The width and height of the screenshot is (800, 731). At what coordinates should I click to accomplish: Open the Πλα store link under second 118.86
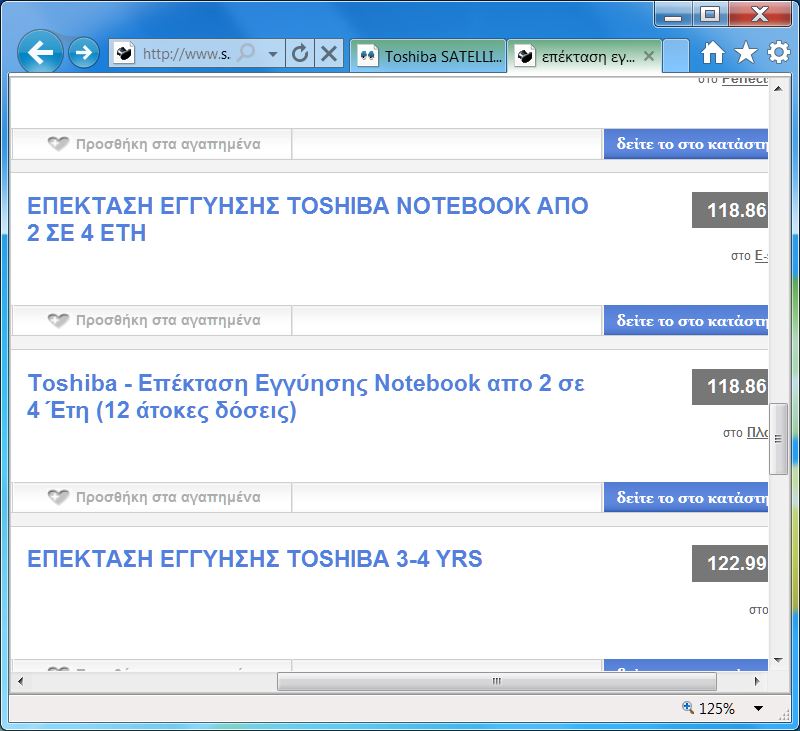point(757,433)
